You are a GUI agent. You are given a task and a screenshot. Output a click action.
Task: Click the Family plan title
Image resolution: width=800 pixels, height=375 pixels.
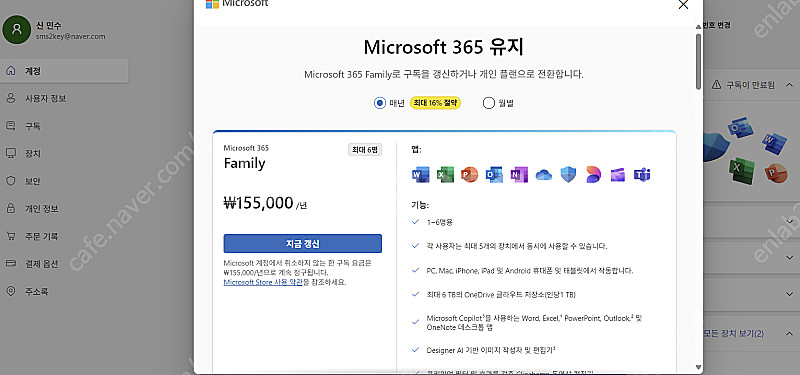click(x=244, y=164)
